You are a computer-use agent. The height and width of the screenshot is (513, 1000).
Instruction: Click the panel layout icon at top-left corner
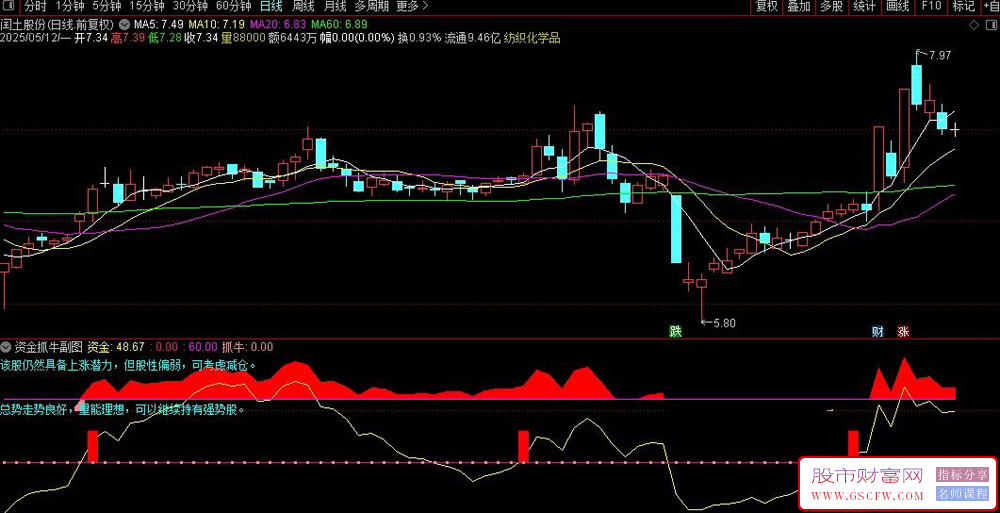[x=8, y=6]
